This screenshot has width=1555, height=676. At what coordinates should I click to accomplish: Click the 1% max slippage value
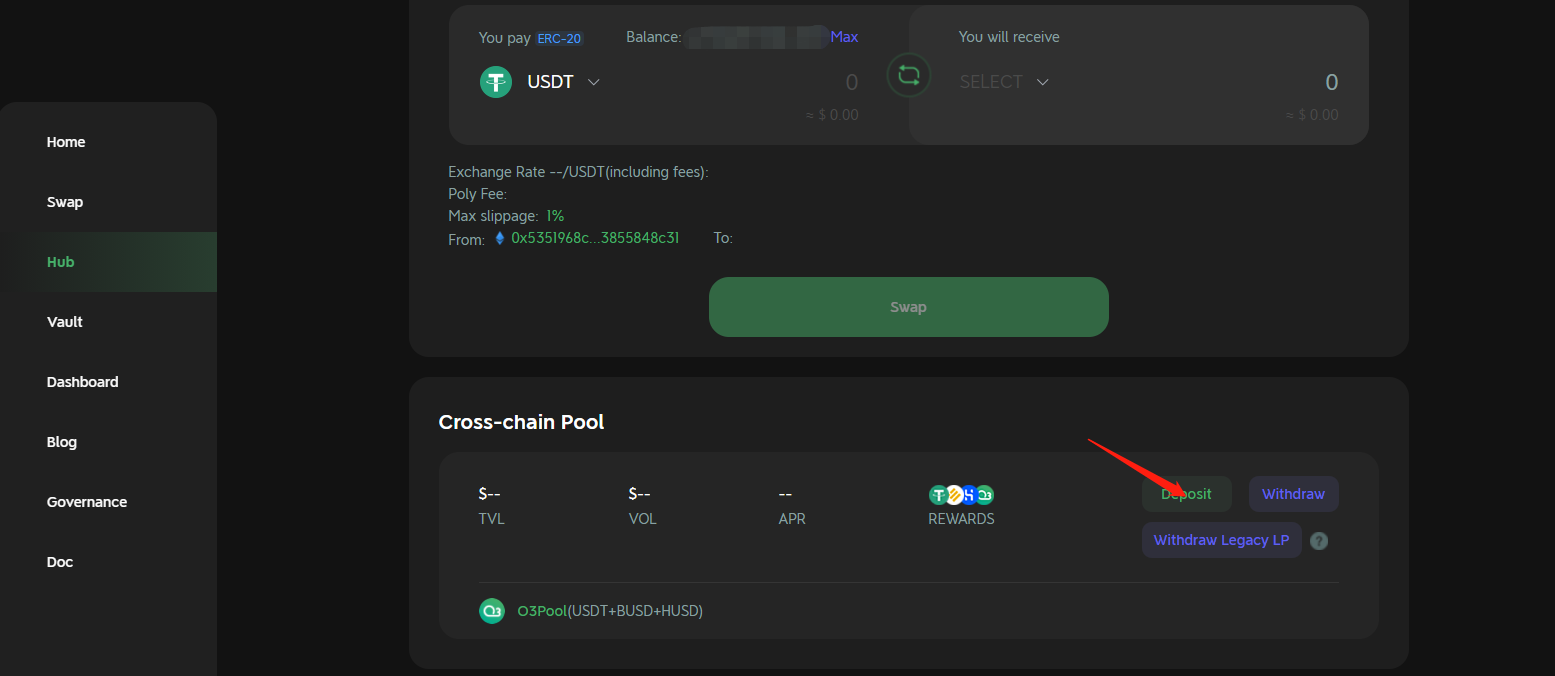(555, 216)
